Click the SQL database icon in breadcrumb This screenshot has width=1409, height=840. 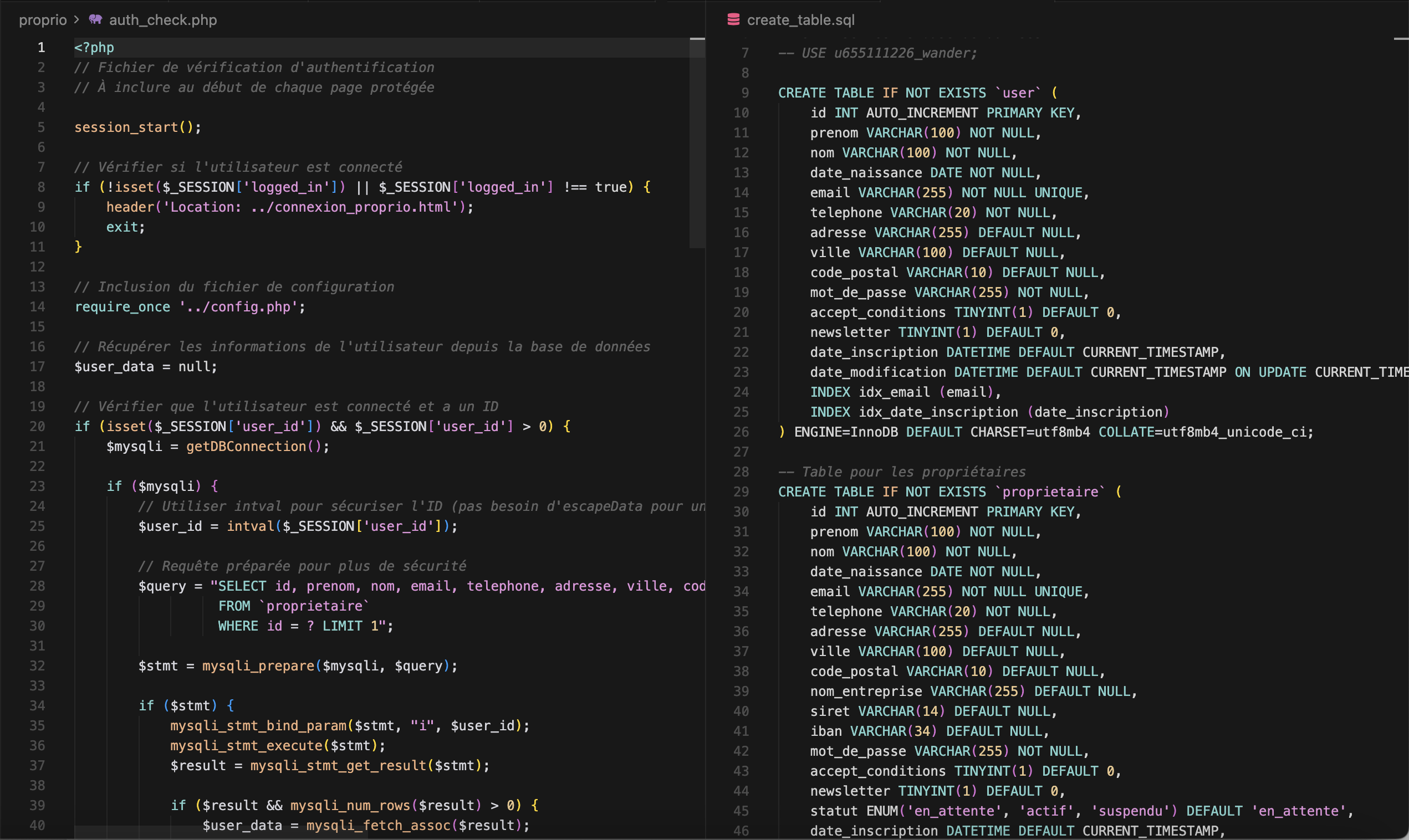(x=733, y=20)
